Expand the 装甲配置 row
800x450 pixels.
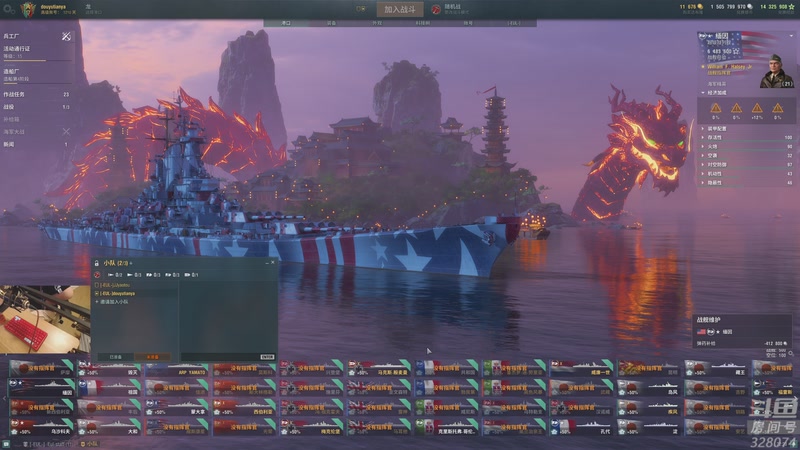pyautogui.click(x=746, y=129)
